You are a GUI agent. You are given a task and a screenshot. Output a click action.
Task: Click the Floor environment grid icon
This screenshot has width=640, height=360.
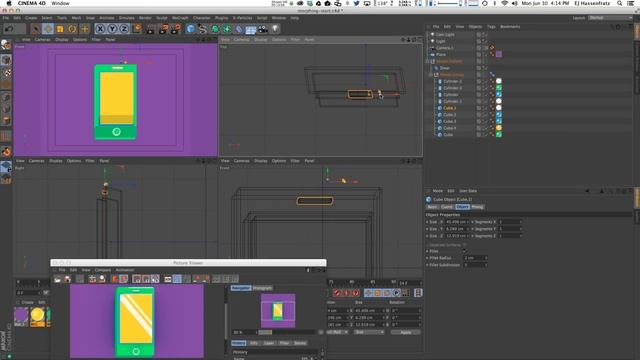click(x=251, y=29)
